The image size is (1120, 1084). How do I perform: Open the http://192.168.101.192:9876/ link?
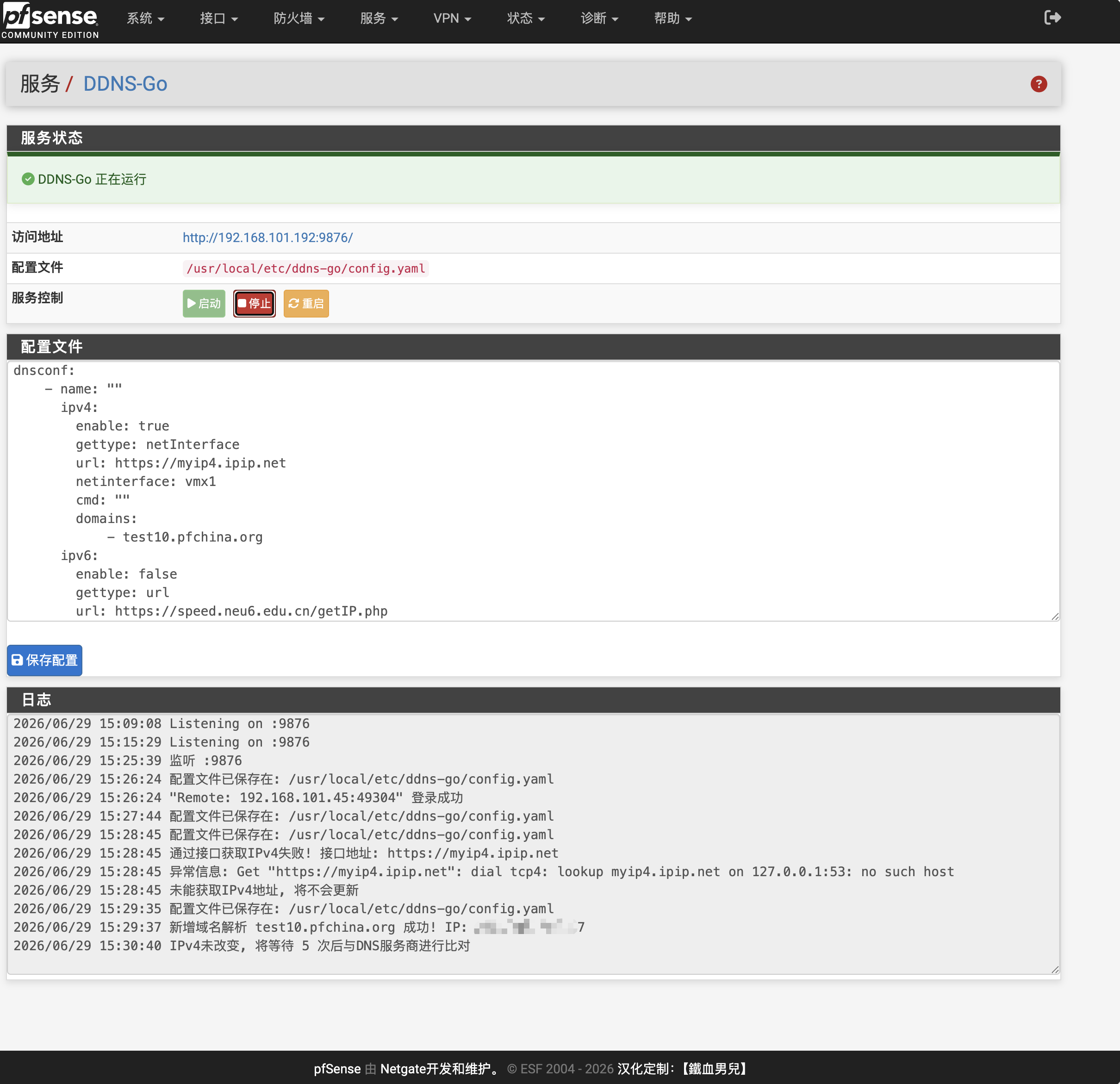point(268,238)
